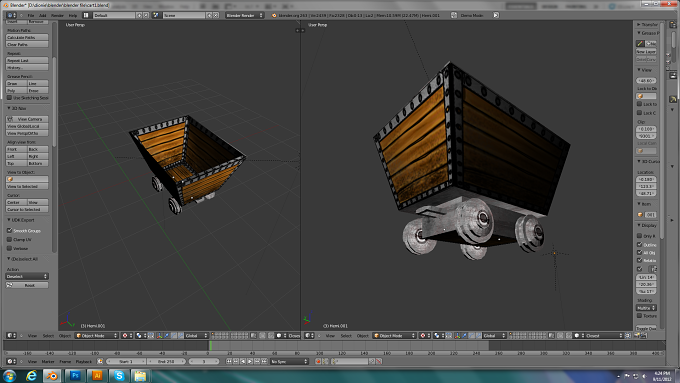The image size is (680, 383).
Task: Play animation in reverse in timeline
Action: coord(243,361)
